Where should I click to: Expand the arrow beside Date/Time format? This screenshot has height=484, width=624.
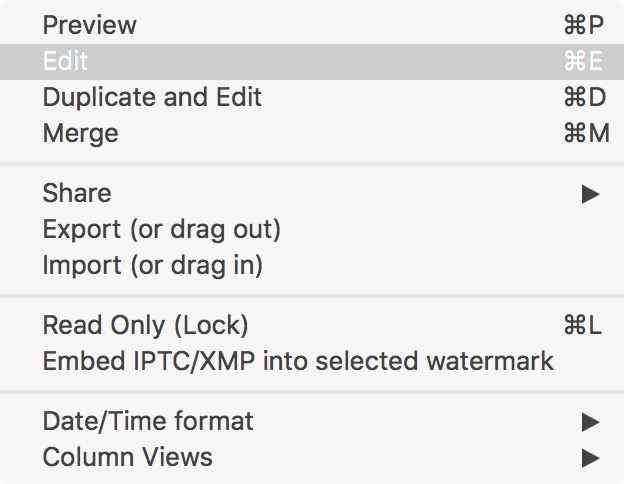click(x=590, y=422)
